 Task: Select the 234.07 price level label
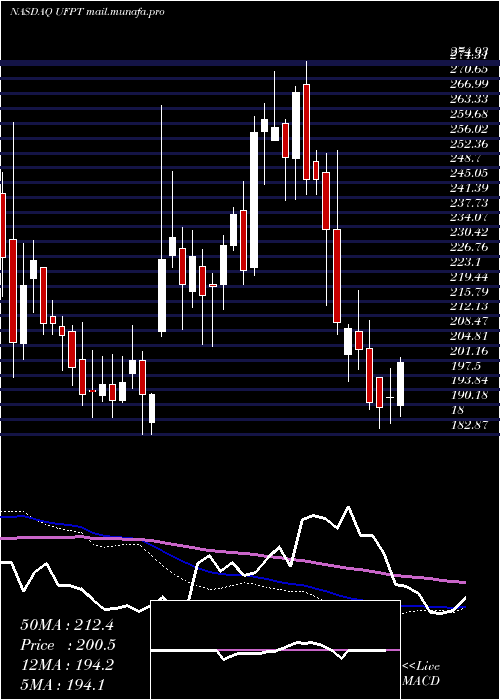[x=468, y=217]
